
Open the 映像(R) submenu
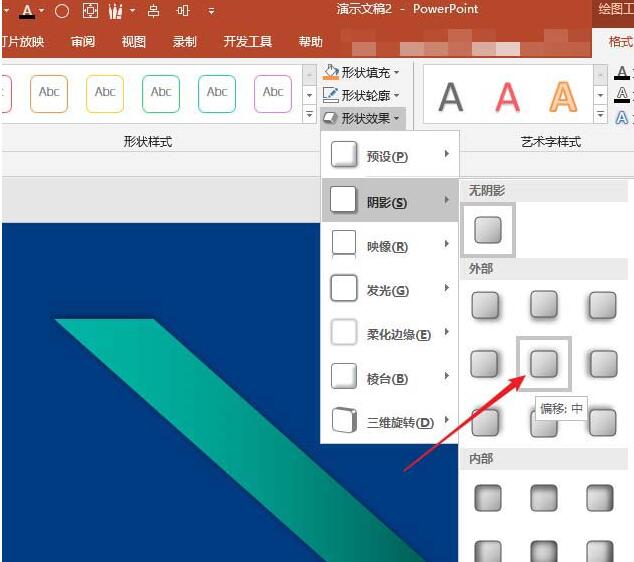pyautogui.click(x=390, y=244)
